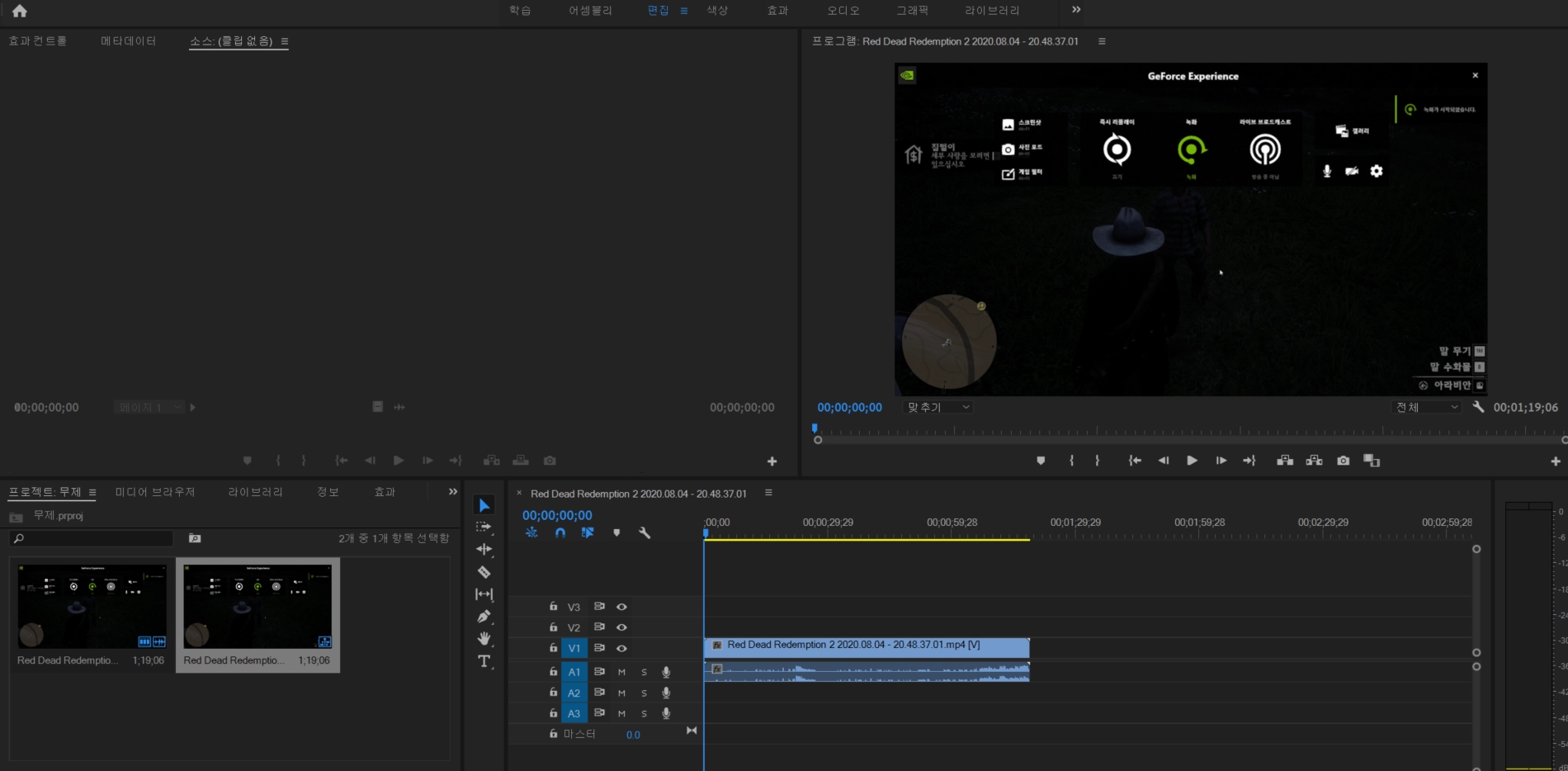
Task: Open timeline display settings wrench
Action: pyautogui.click(x=645, y=532)
